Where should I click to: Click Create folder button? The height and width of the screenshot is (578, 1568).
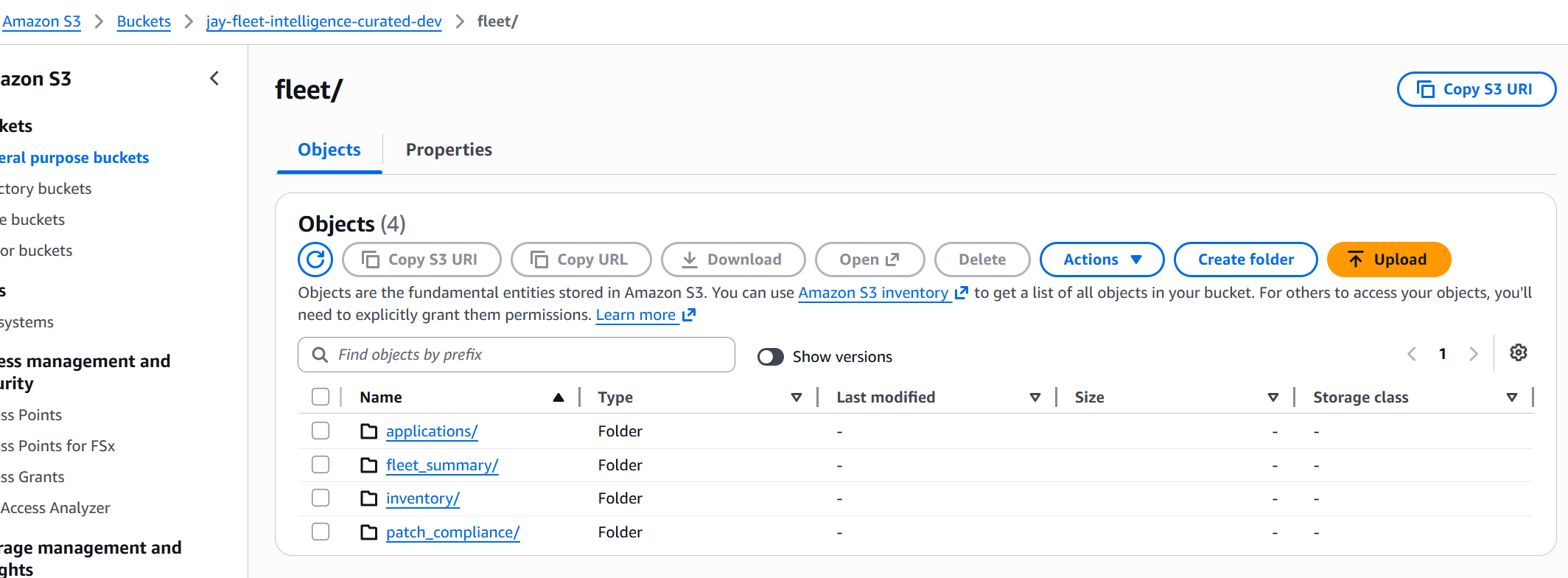[x=1245, y=260]
